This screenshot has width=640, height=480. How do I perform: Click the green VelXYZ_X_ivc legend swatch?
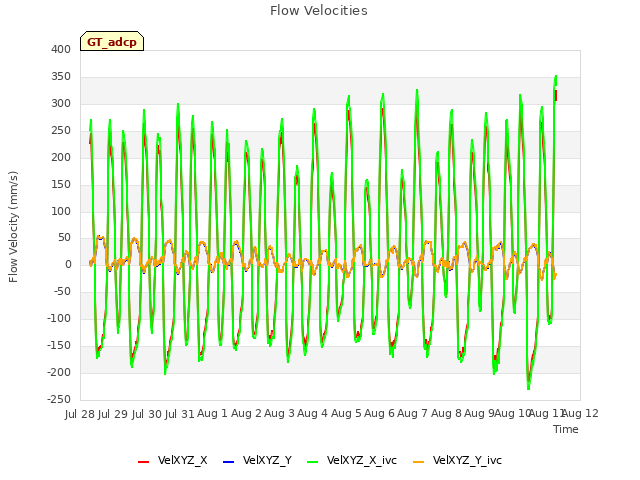(x=312, y=462)
